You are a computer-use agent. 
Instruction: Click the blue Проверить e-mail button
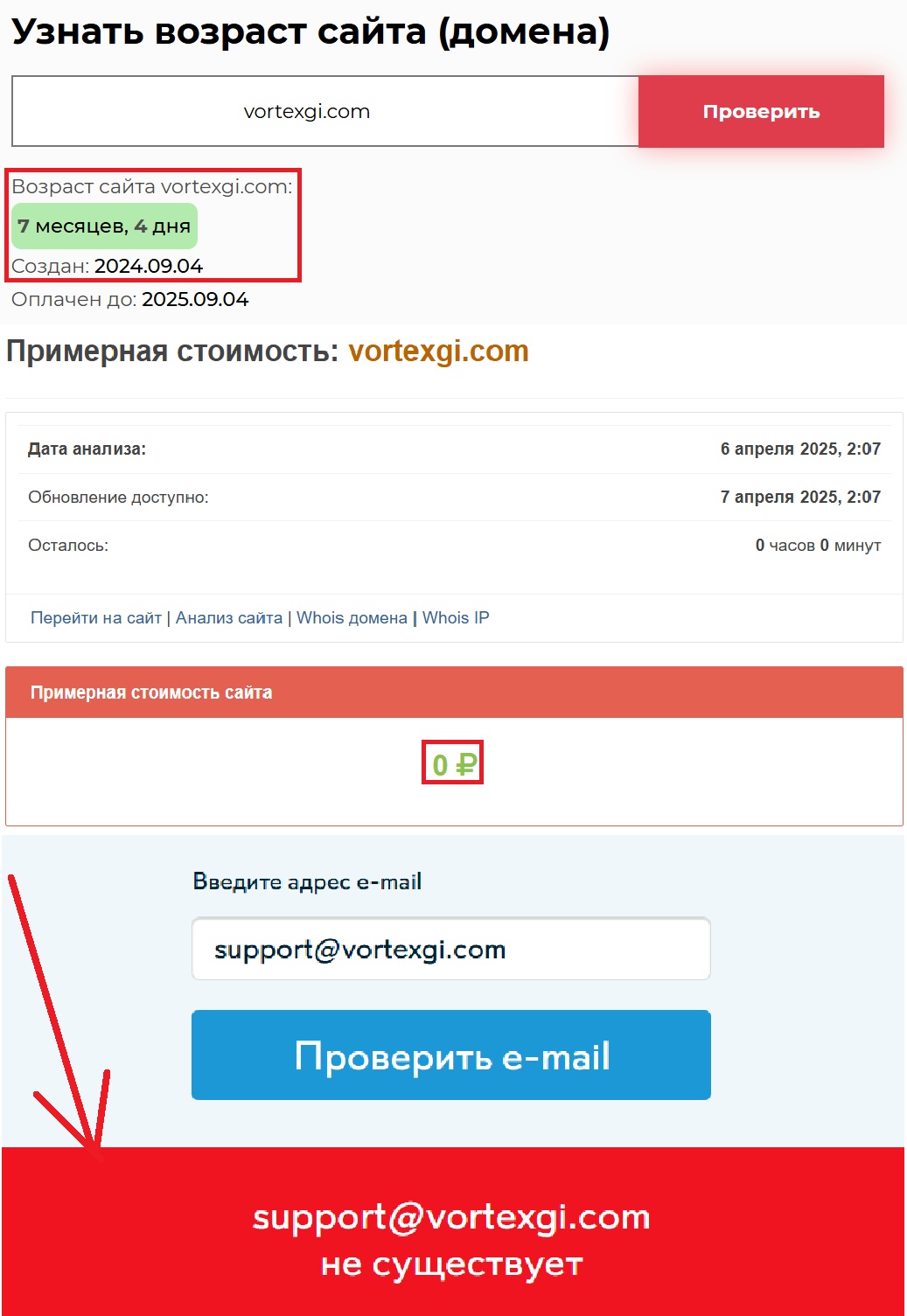[x=451, y=1055]
